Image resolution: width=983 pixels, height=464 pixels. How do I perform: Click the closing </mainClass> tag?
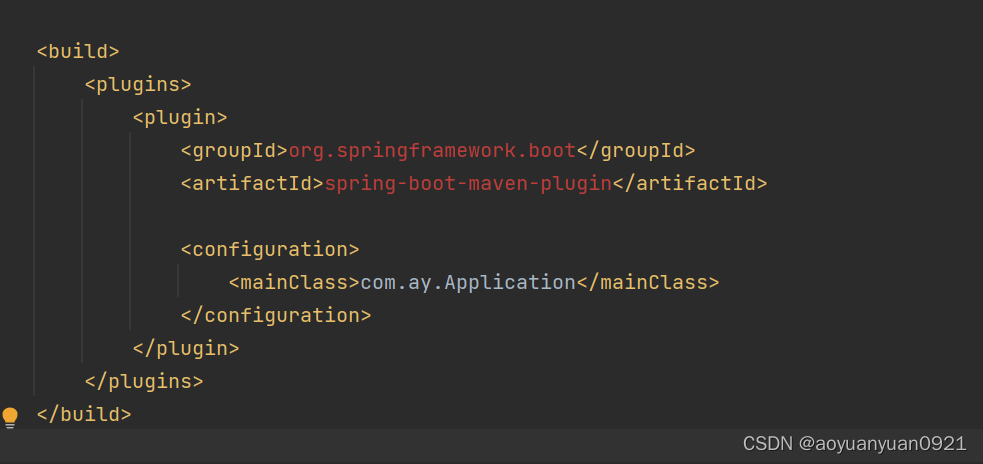pyautogui.click(x=648, y=282)
